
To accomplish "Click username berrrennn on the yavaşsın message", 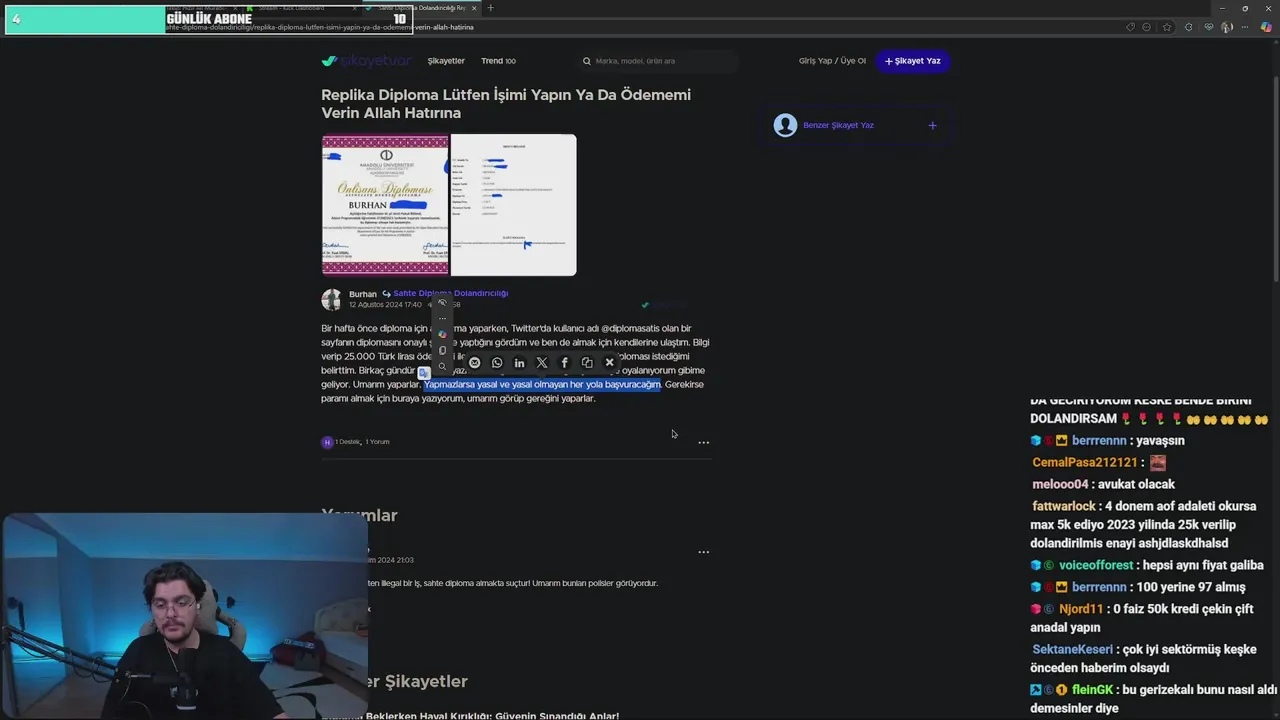I will pyautogui.click(x=1099, y=441).
